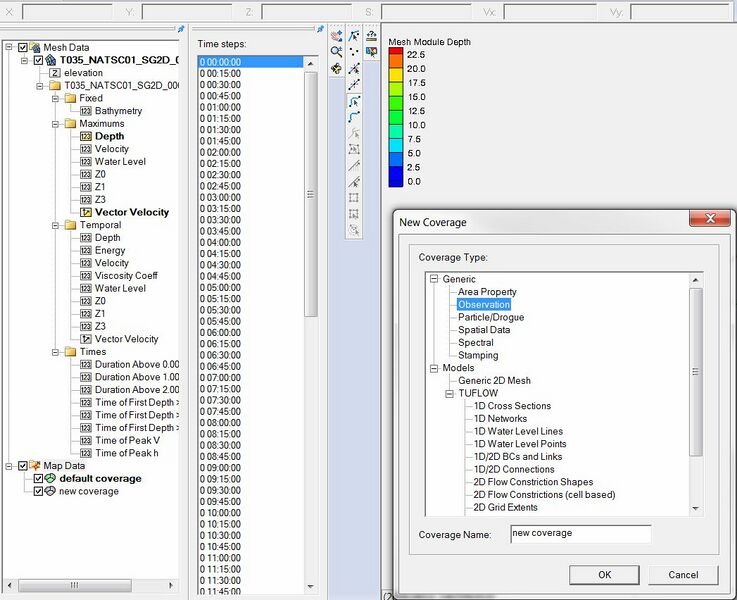
Task: Click the red 22.5 legend color
Action: tap(396, 51)
